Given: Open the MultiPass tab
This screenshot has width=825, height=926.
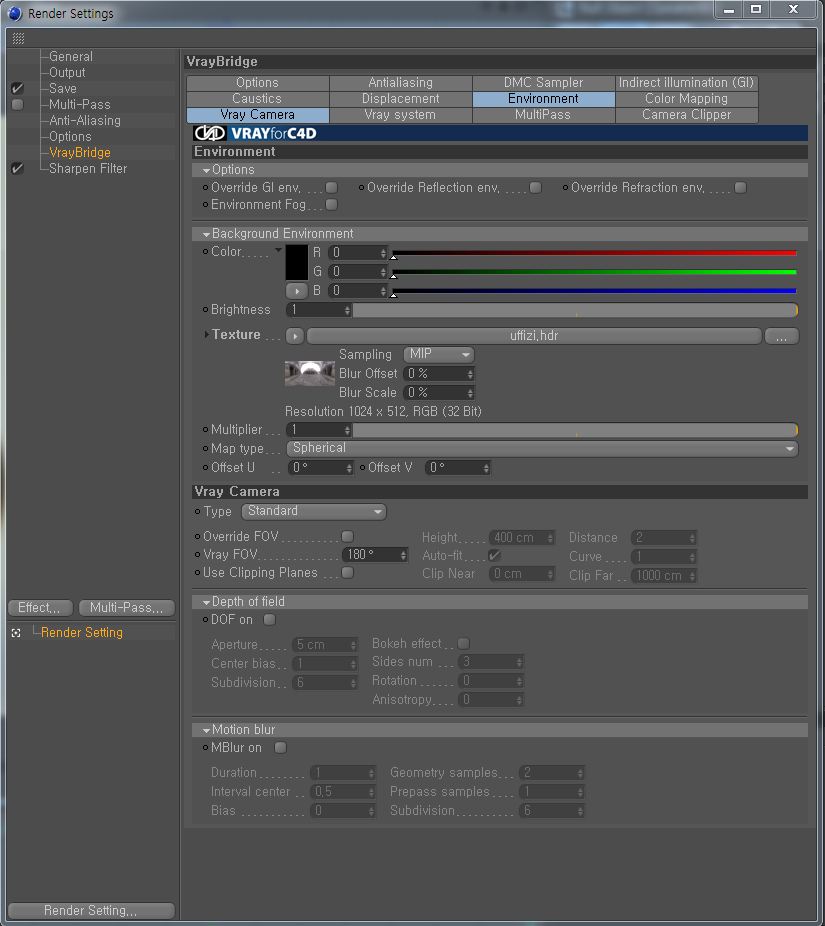Looking at the screenshot, I should pyautogui.click(x=543, y=115).
